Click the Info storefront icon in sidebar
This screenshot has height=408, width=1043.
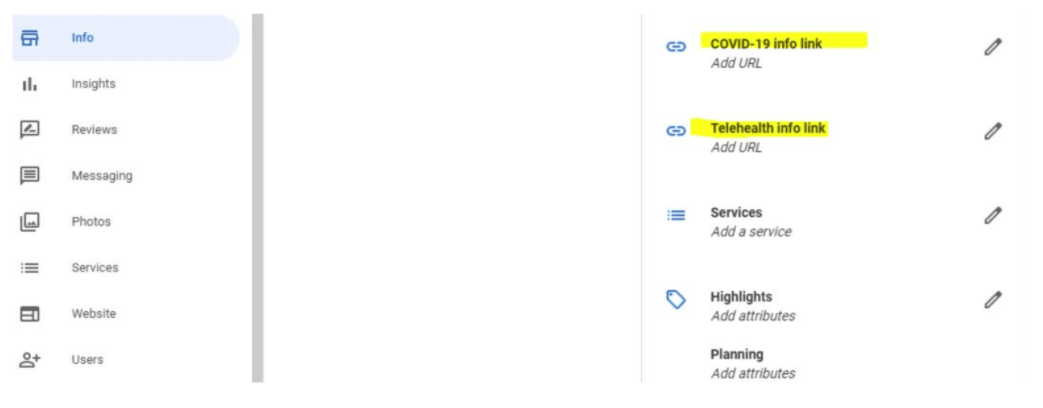[30, 38]
